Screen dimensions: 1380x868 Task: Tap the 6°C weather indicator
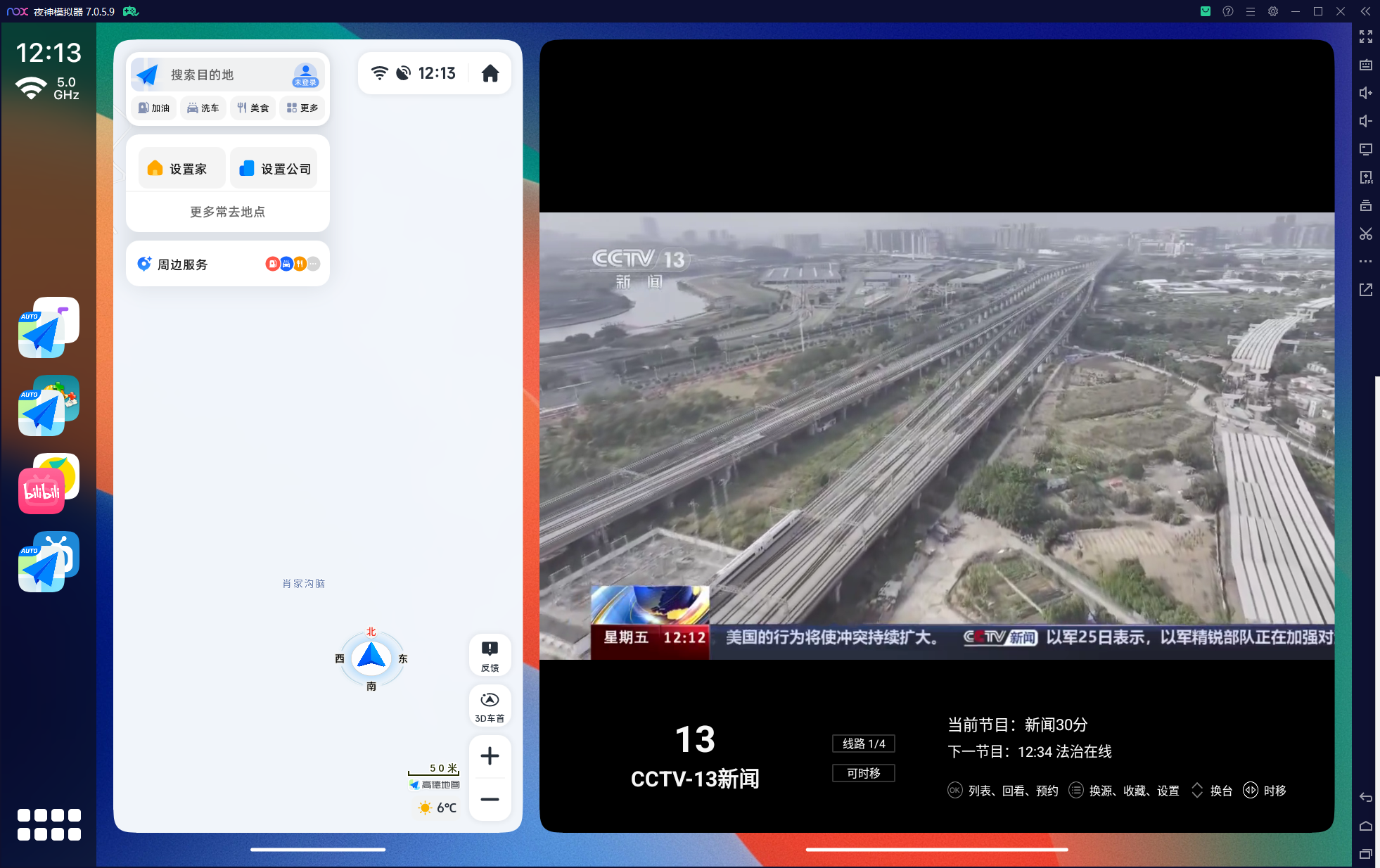(x=437, y=808)
